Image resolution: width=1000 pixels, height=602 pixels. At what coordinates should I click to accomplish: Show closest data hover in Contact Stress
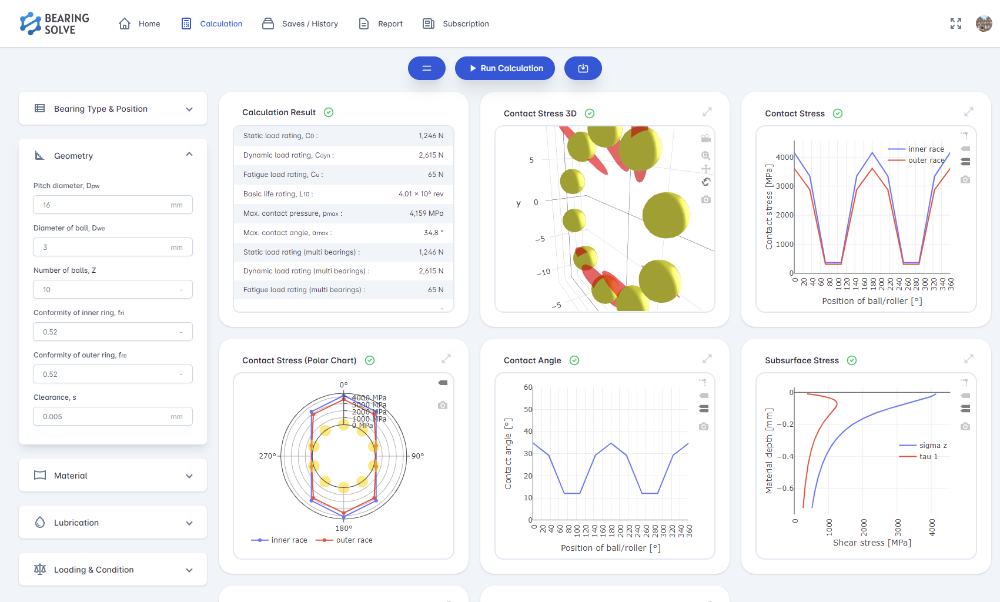point(965,149)
